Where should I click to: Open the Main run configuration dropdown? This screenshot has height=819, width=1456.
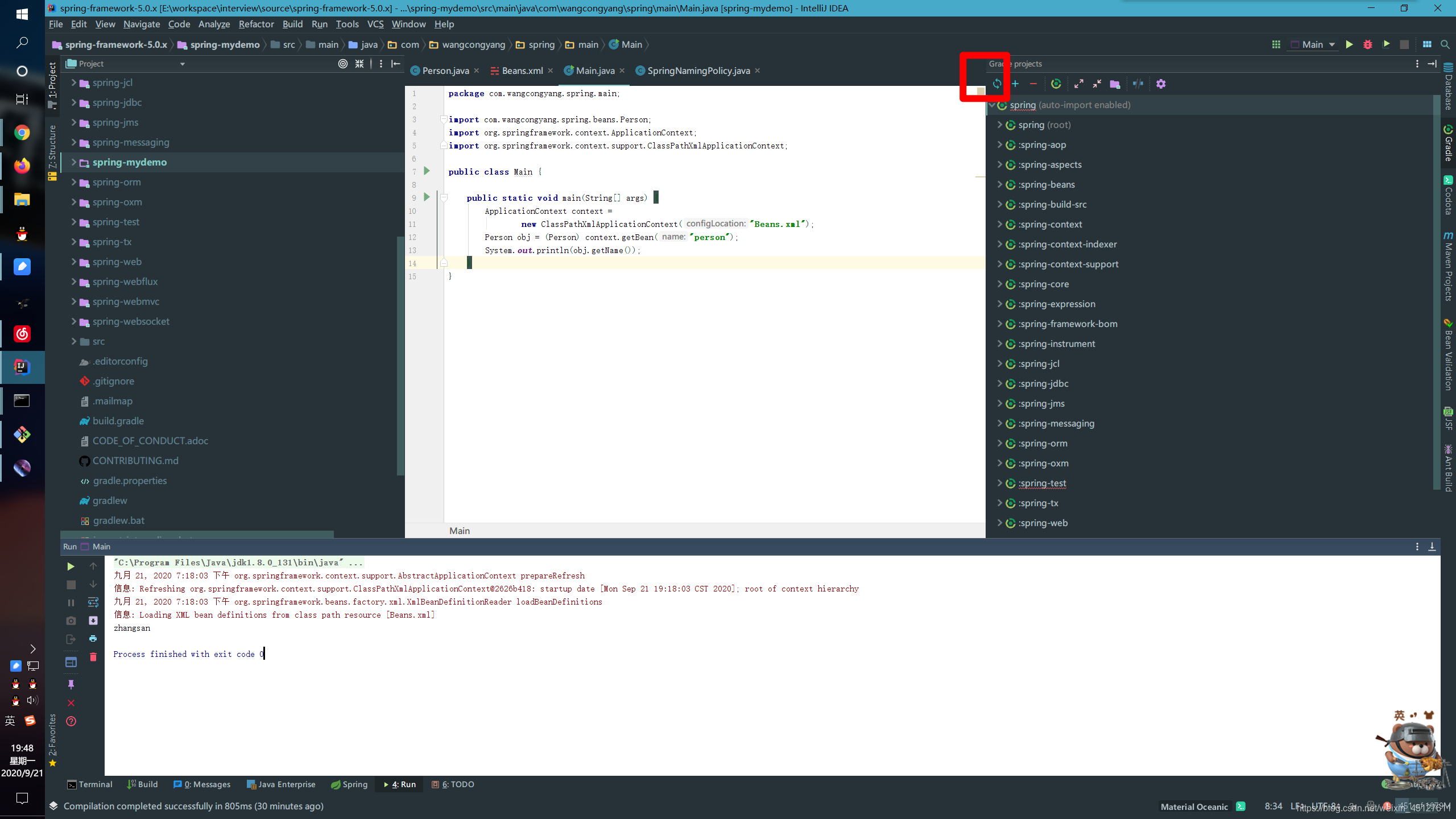tap(1313, 44)
